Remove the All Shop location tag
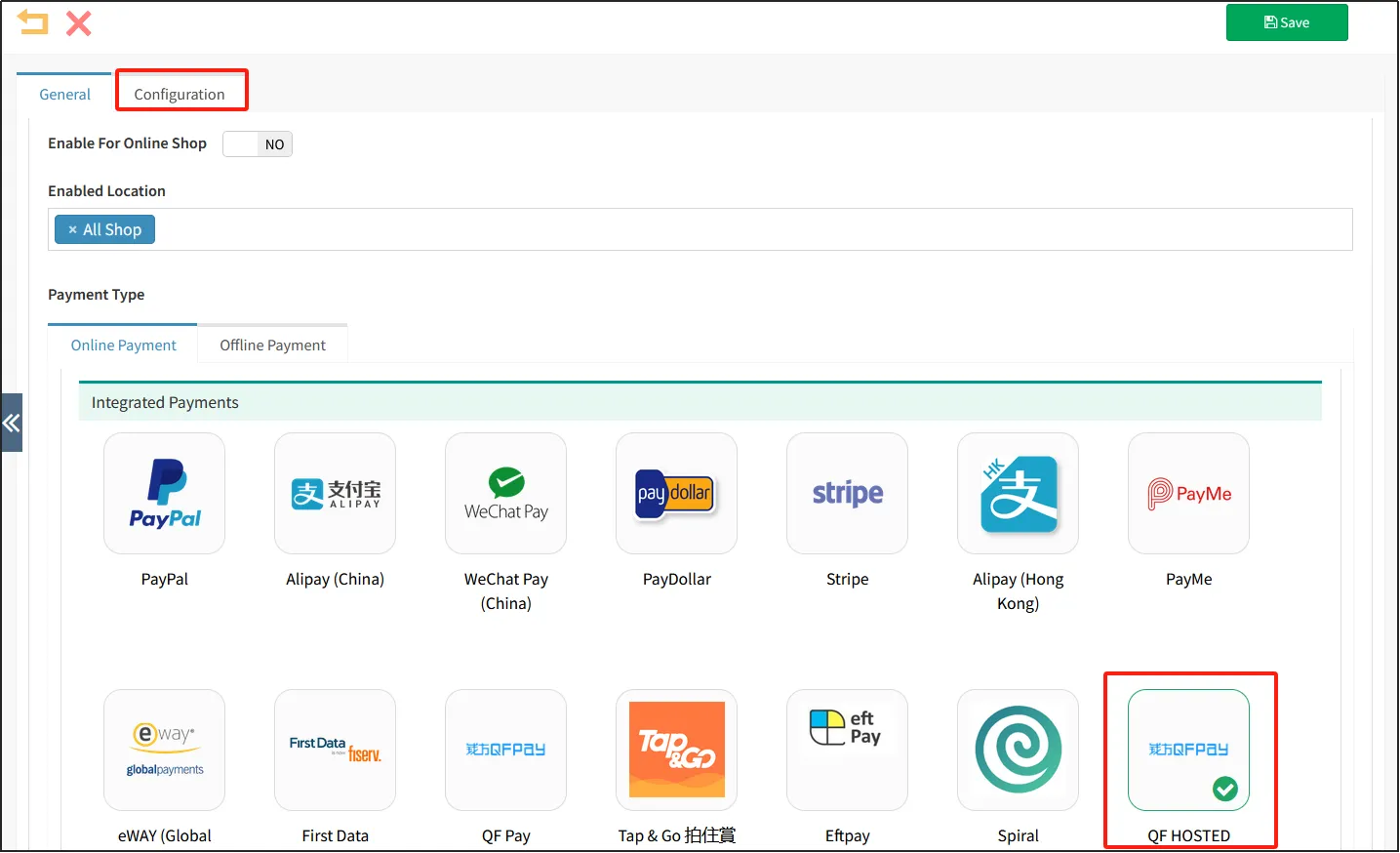Viewport: 1400px width, 853px height. tap(72, 229)
